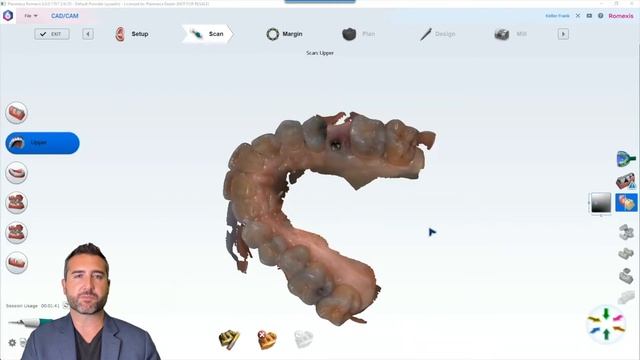
Task: Click the orange arrow in view orientation wheel
Action: (619, 329)
